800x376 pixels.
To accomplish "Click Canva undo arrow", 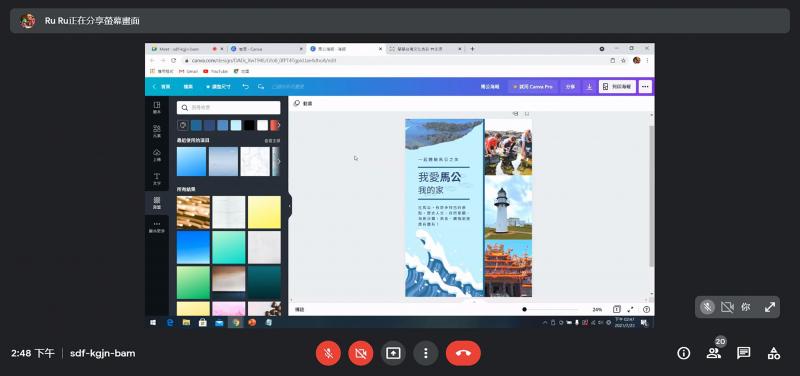I will [245, 87].
